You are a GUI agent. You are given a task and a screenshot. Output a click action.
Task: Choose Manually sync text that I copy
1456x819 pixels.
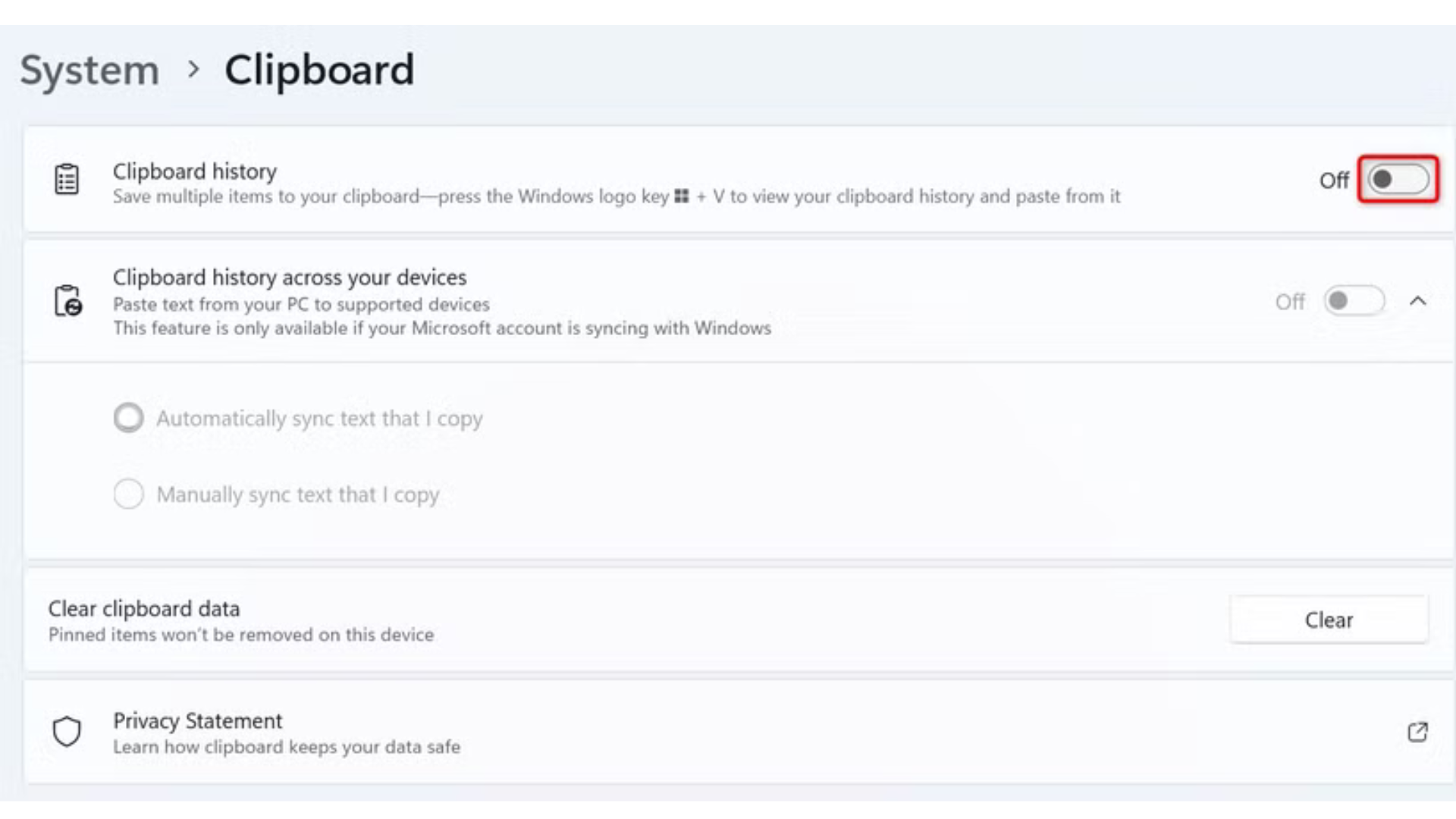coord(129,494)
